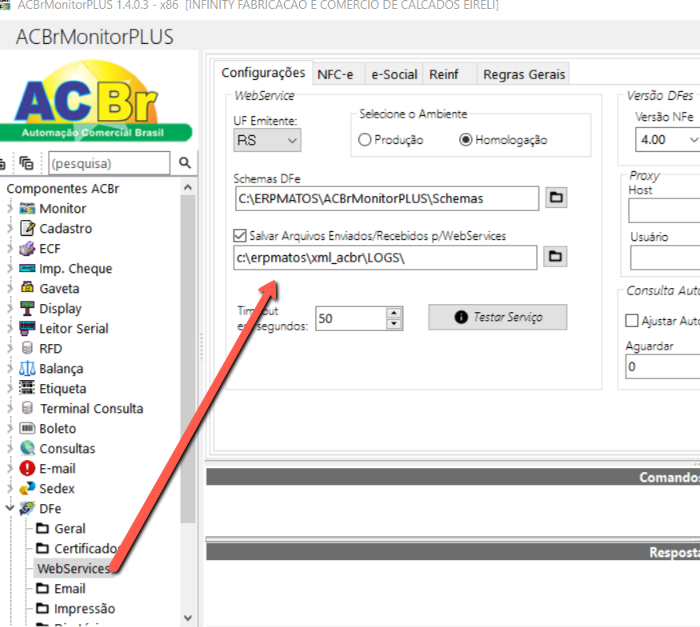Click the Aguardar value field
The image size is (700, 627).
click(662, 367)
